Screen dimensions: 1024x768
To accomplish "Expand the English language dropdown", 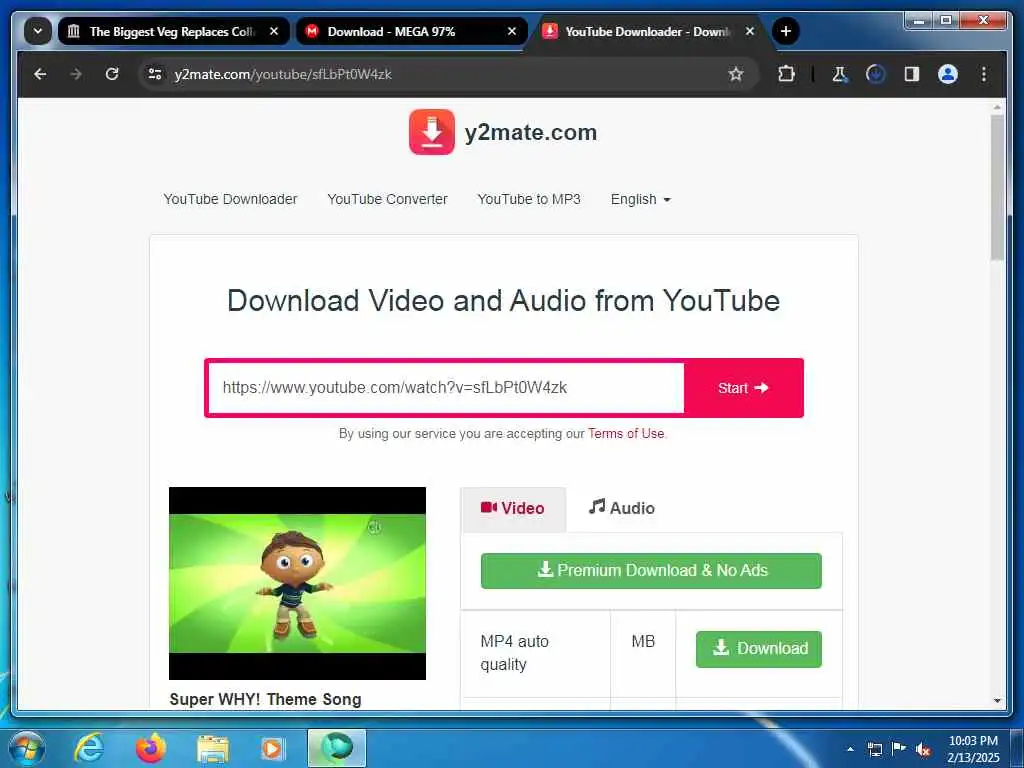I will (x=641, y=199).
